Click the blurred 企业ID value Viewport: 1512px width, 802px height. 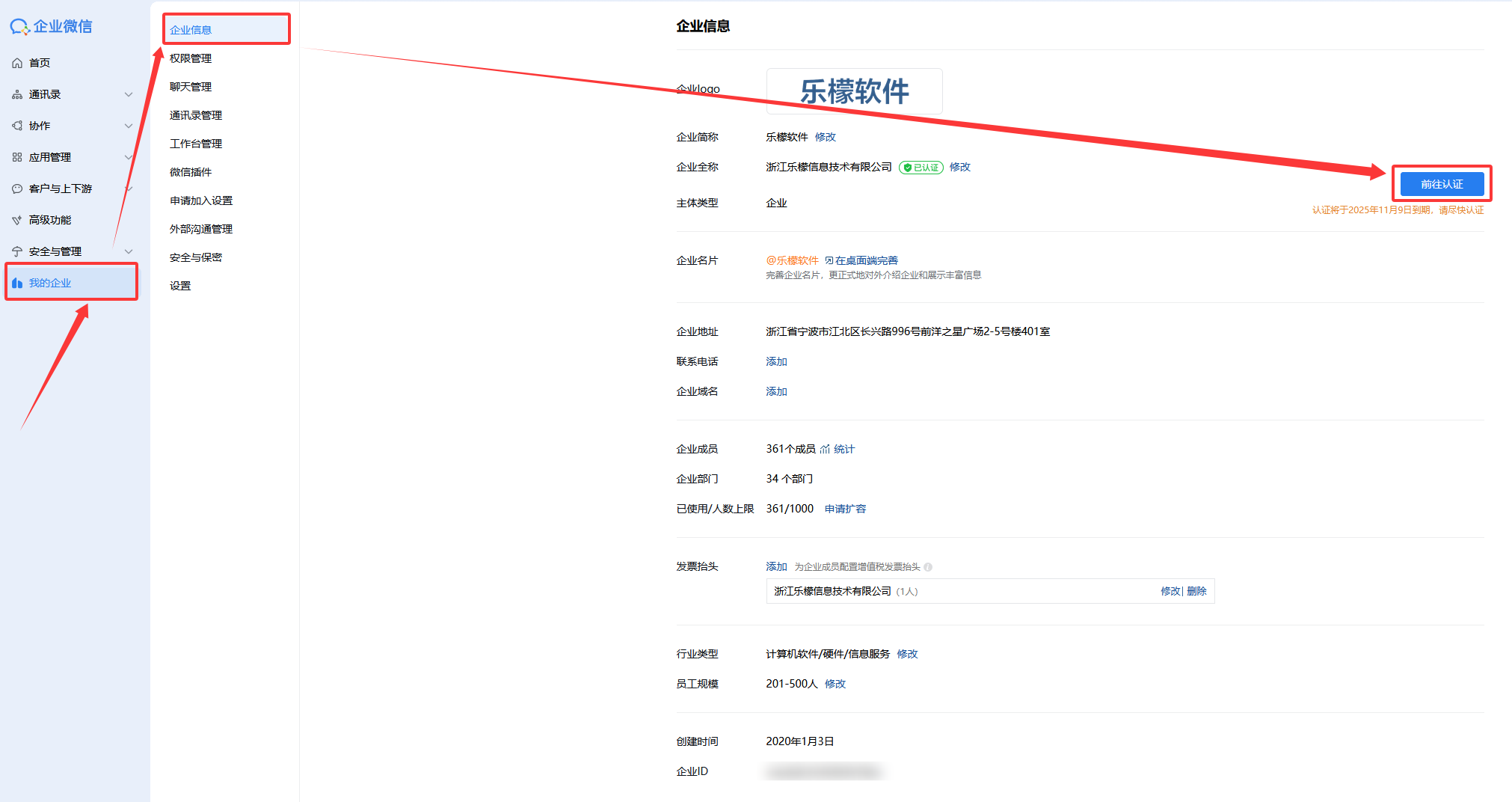[825, 771]
